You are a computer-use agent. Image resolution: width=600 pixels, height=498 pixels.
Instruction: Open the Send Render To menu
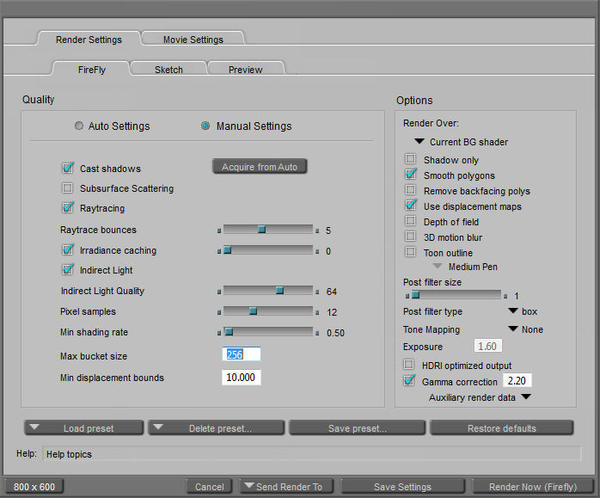pyautogui.click(x=250, y=486)
